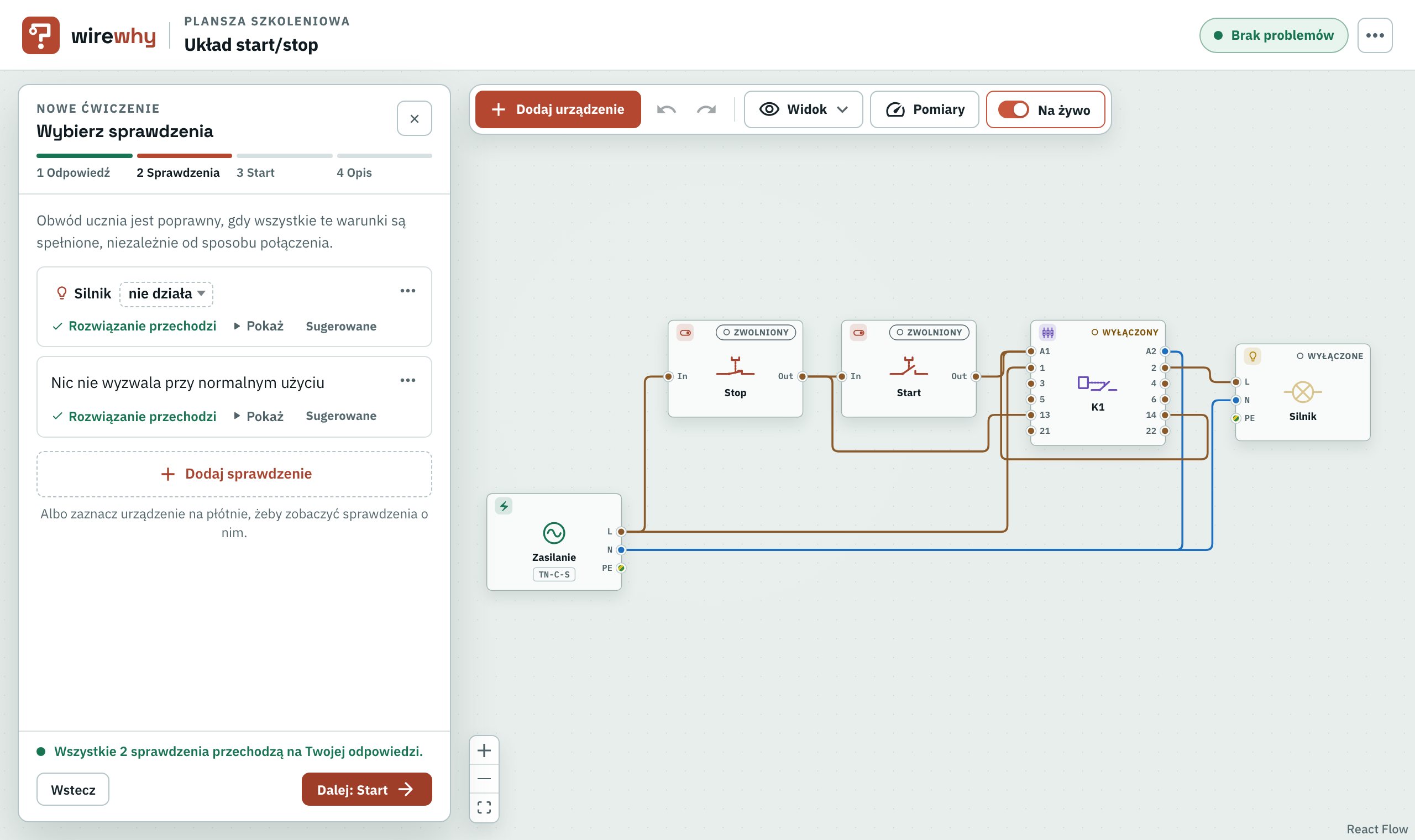Click the L terminal on Zasilanie
This screenshot has height=840, width=1415.
click(x=621, y=532)
